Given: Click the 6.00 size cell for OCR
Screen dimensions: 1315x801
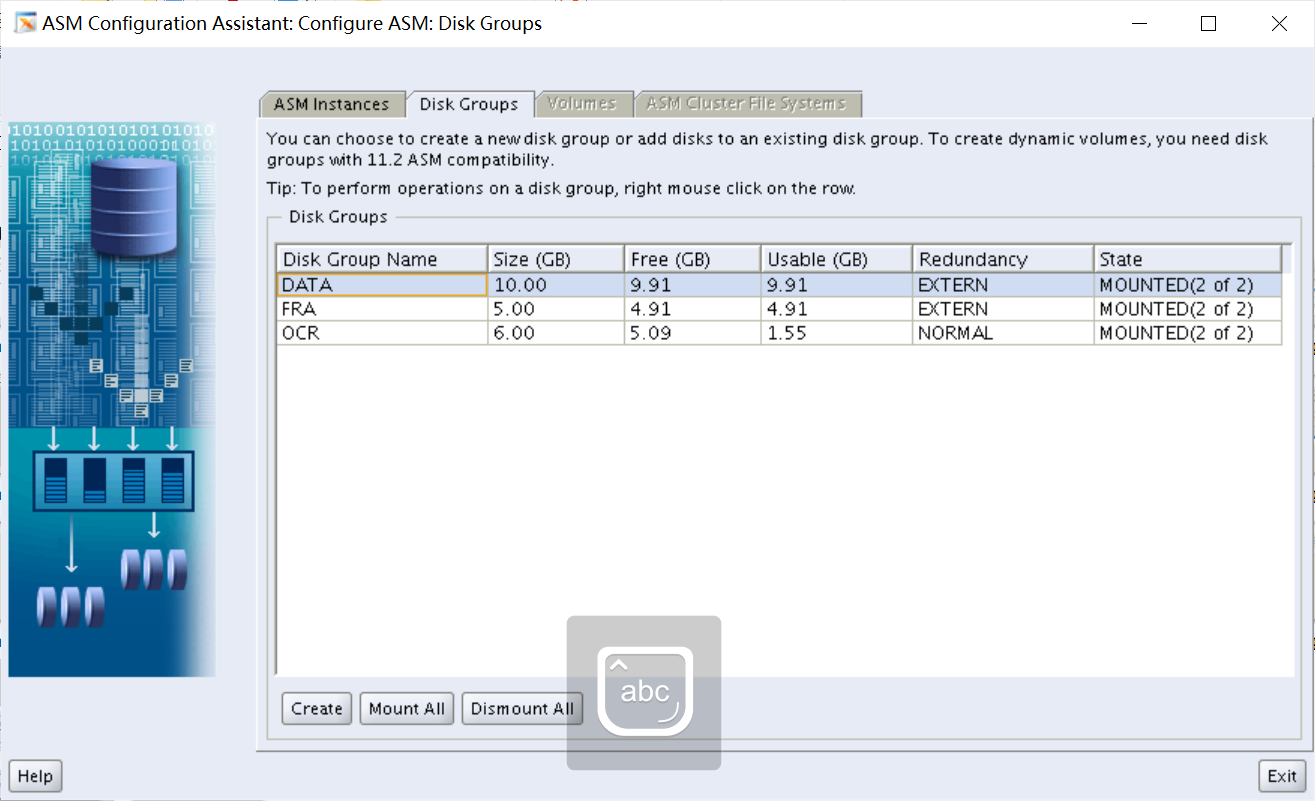Looking at the screenshot, I should (x=556, y=333).
